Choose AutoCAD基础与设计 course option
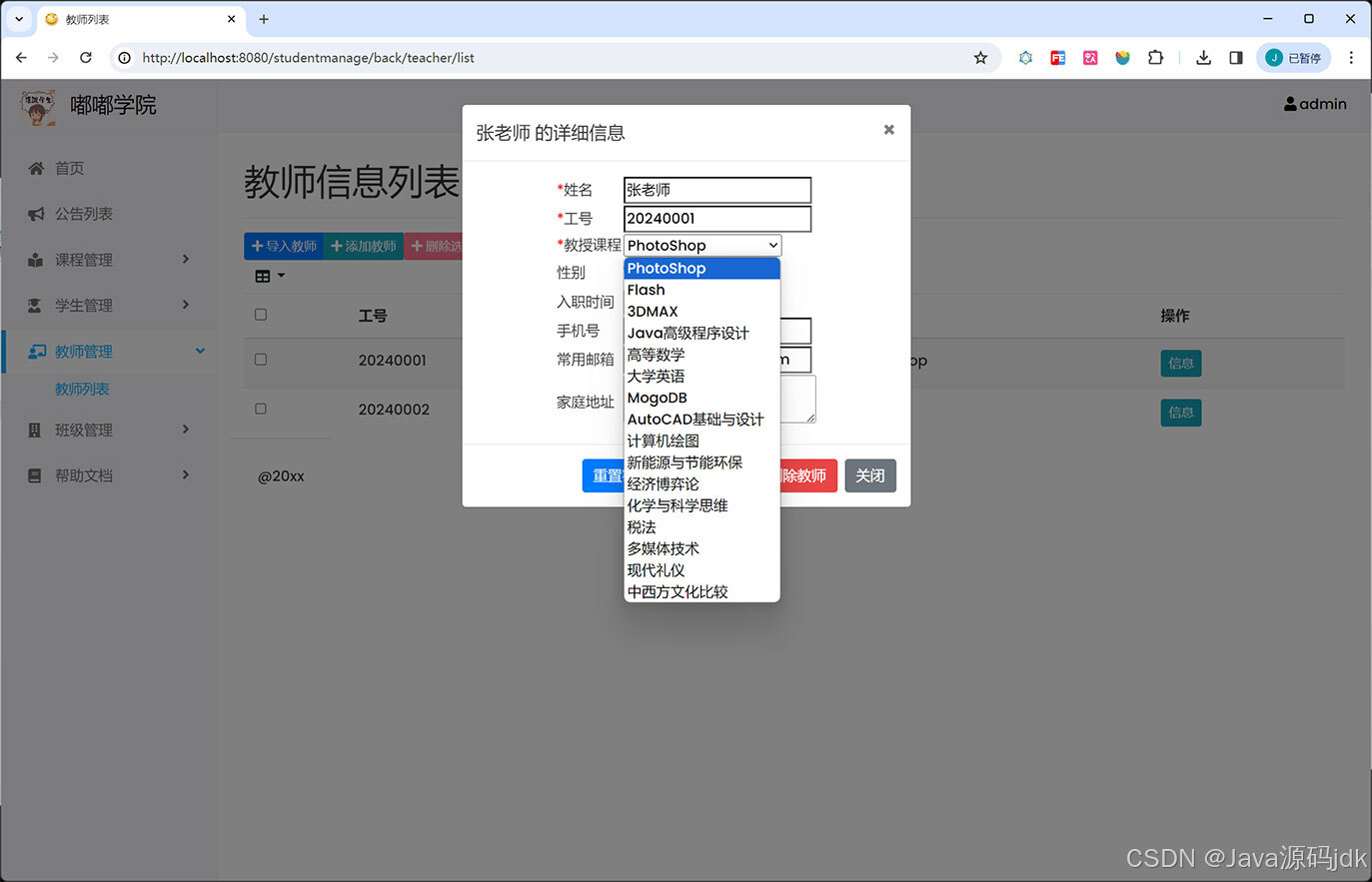Image resolution: width=1372 pixels, height=882 pixels. pyautogui.click(x=701, y=420)
